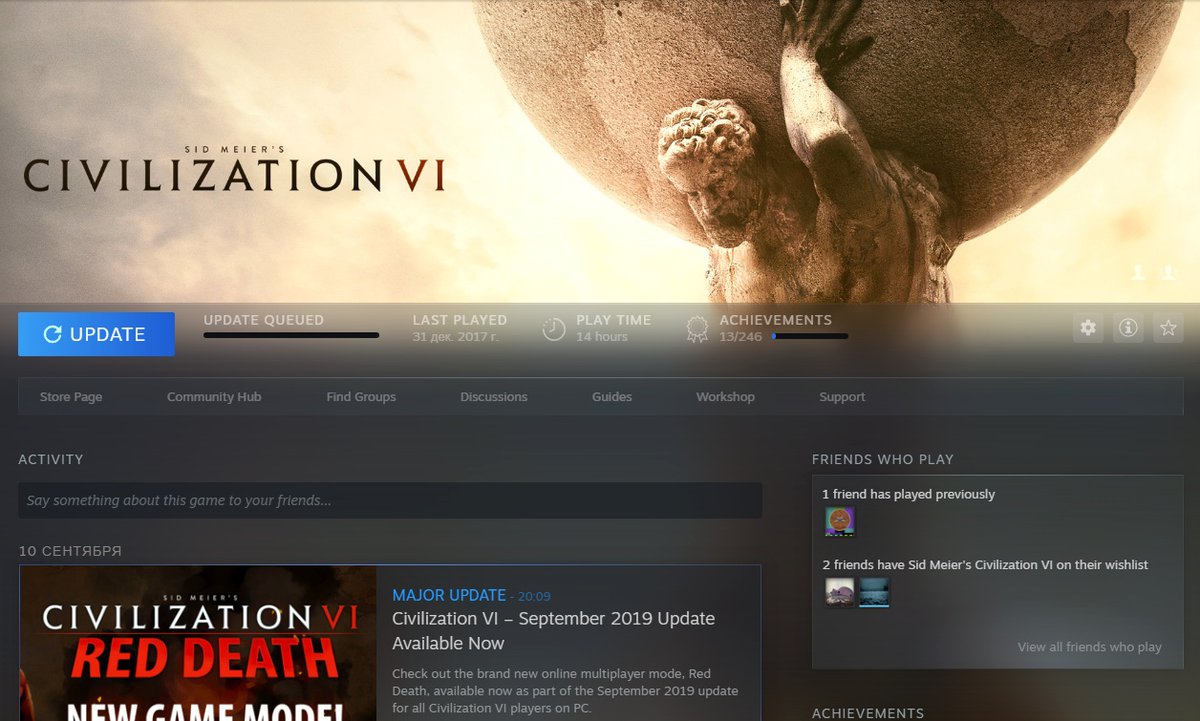
Task: Open the Support link
Action: pos(842,397)
